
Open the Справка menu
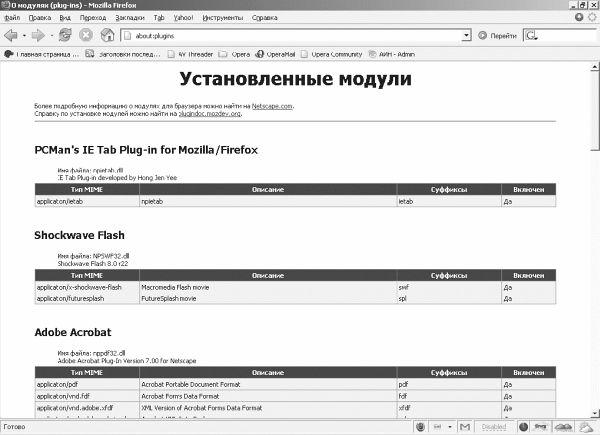[x=265, y=18]
